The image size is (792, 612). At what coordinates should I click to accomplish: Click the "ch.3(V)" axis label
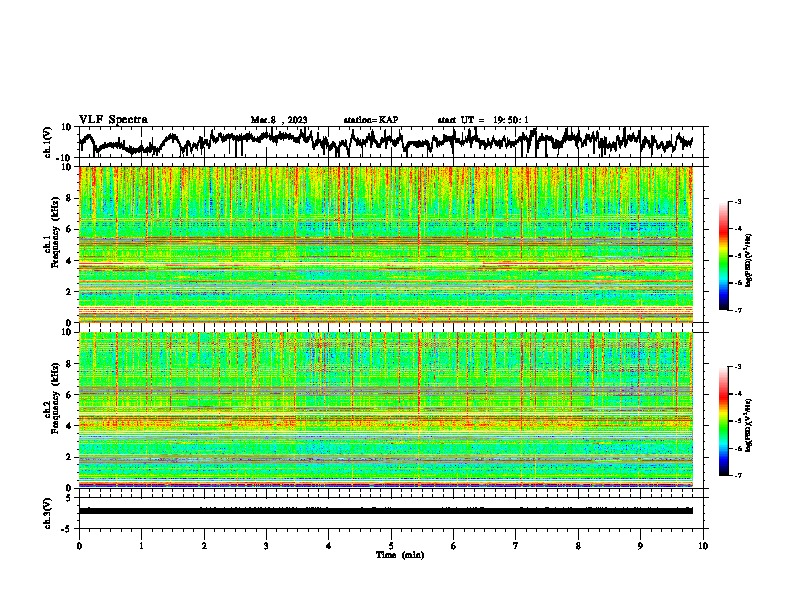pos(48,513)
